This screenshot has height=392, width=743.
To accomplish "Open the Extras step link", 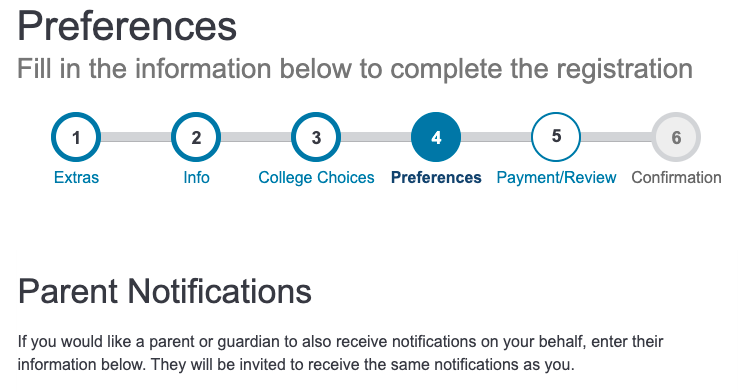I will click(x=76, y=177).
